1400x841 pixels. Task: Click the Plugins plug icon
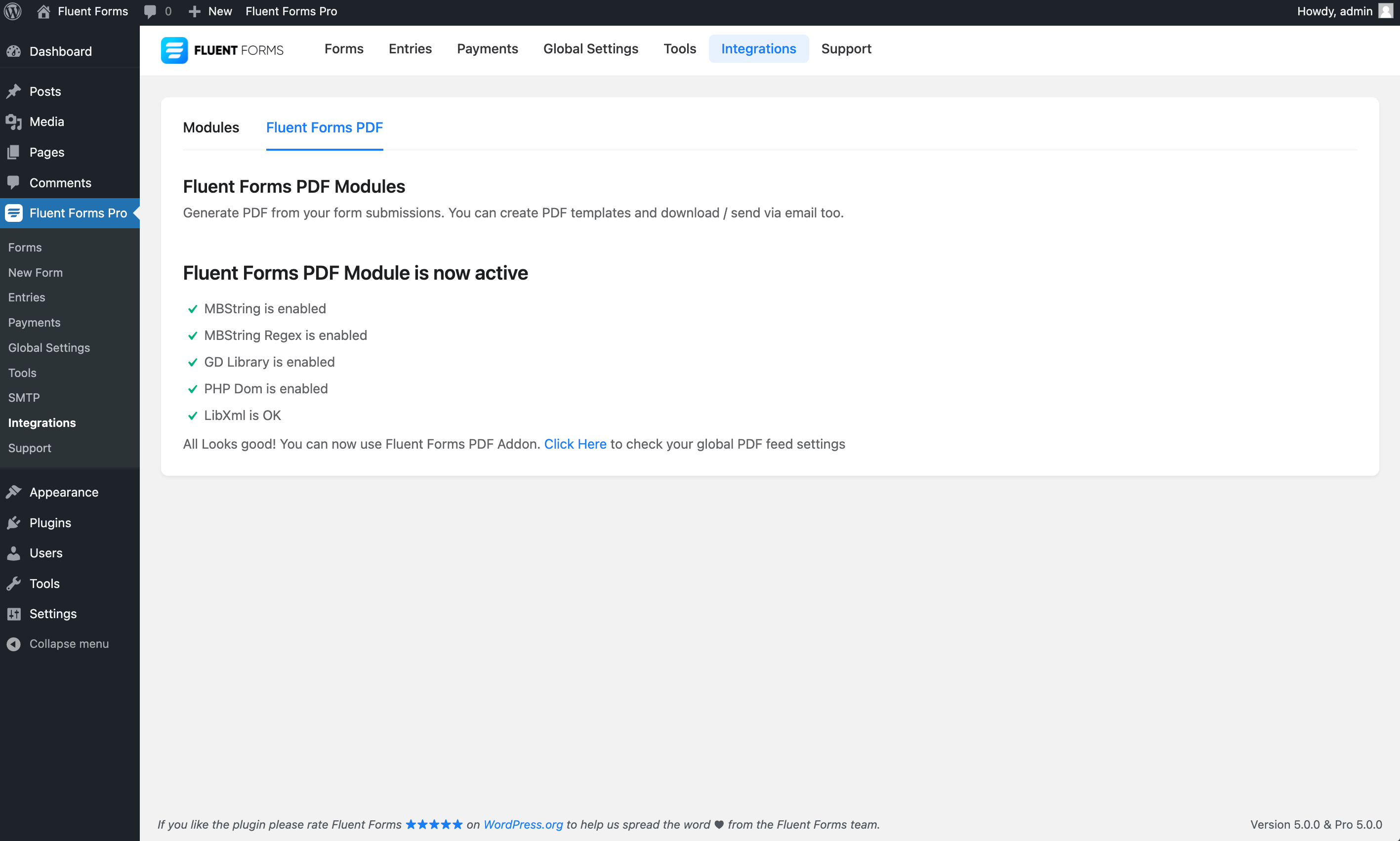coord(14,522)
